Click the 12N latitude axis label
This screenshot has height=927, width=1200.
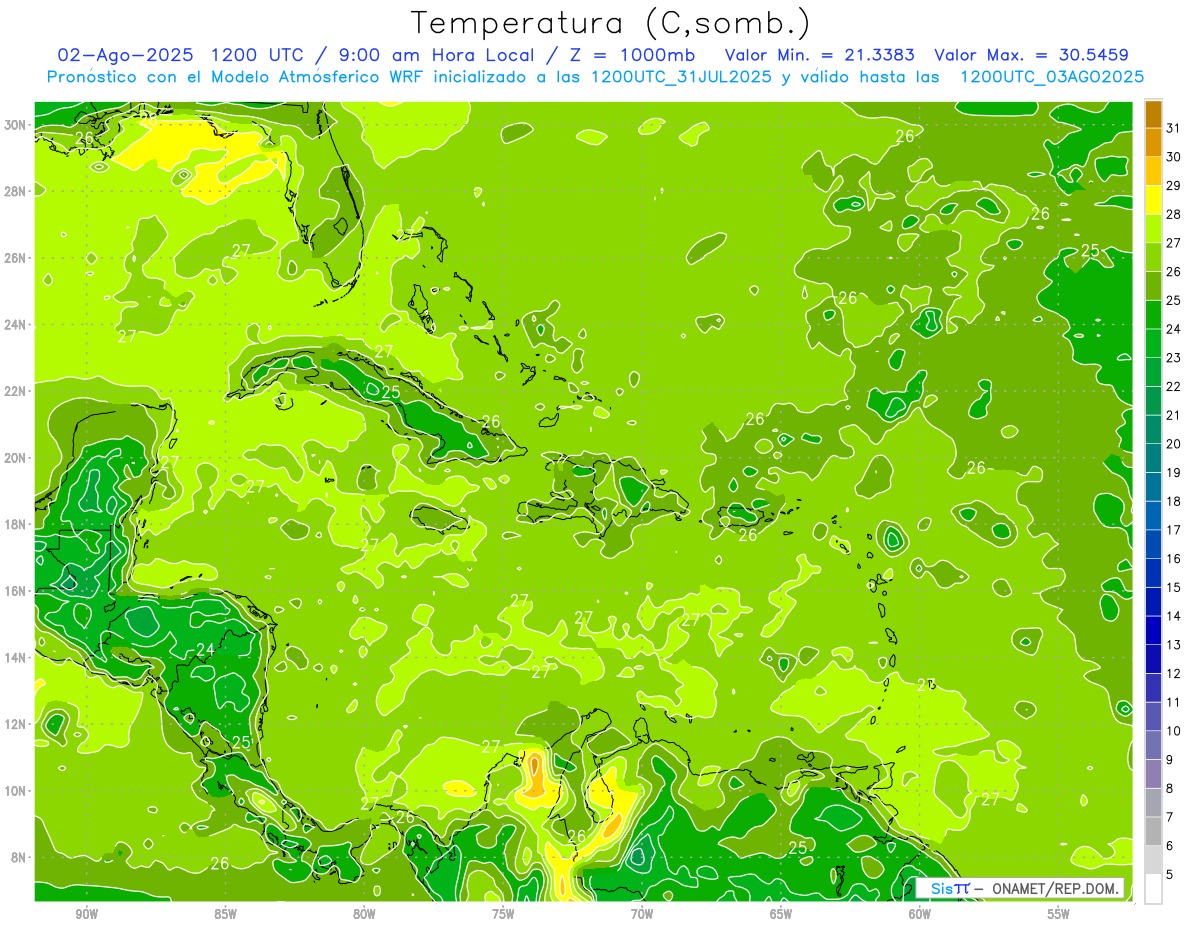point(14,724)
